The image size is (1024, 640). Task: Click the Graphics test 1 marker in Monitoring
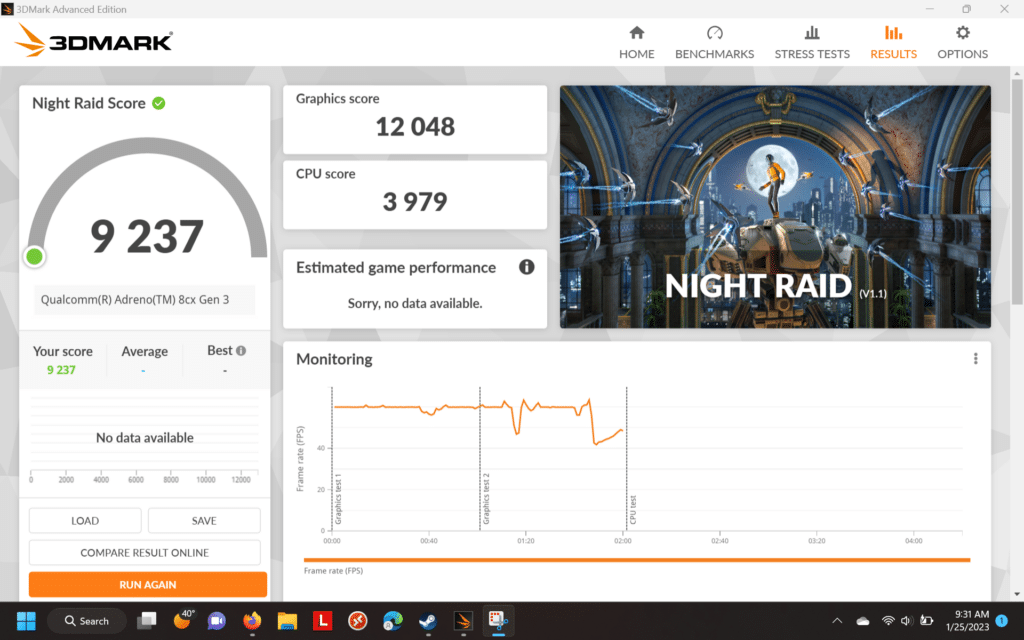click(x=338, y=500)
